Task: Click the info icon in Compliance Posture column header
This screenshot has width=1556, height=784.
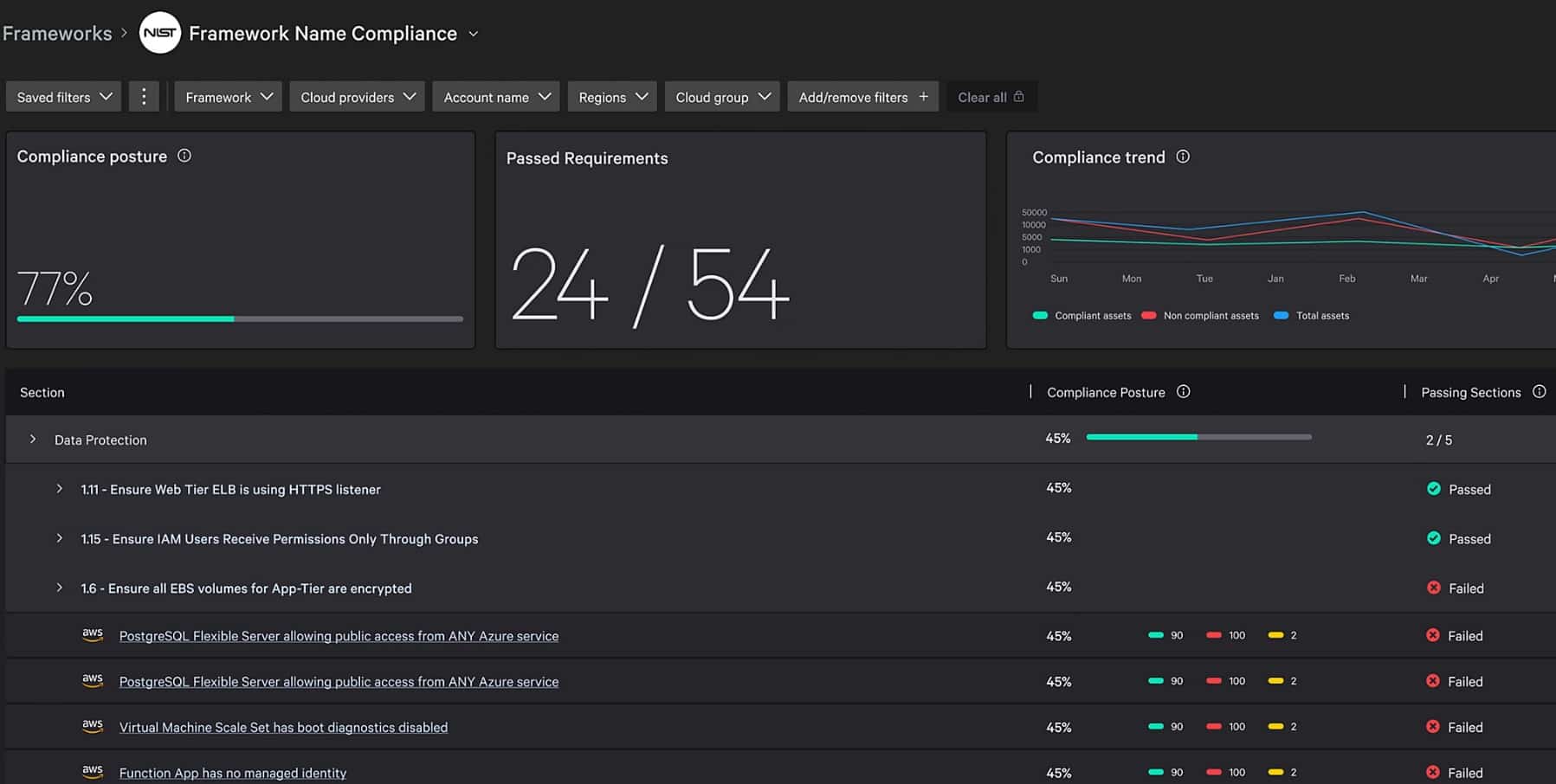Action: coord(1184,392)
